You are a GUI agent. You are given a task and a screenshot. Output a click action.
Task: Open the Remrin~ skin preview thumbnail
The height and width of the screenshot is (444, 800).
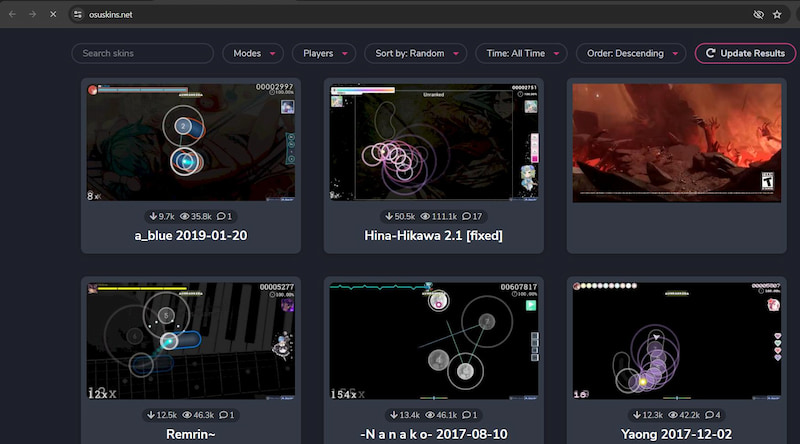click(191, 341)
